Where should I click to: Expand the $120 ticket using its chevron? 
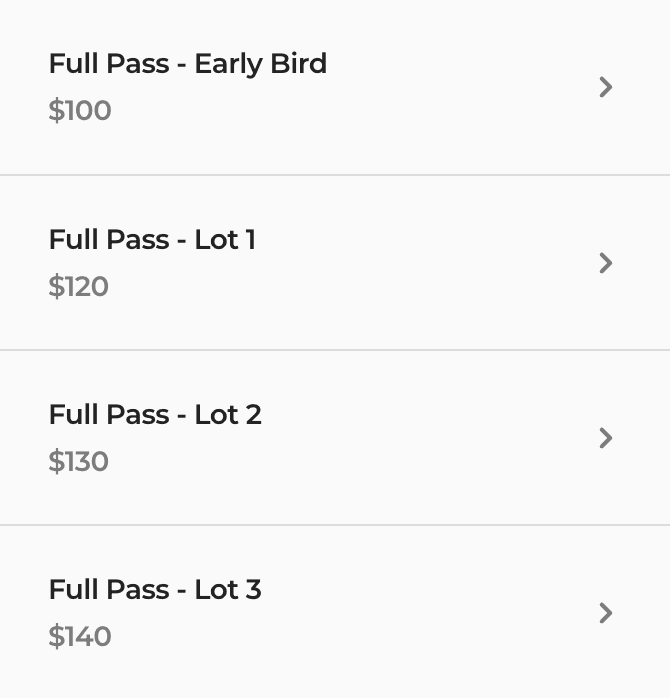[x=606, y=263]
